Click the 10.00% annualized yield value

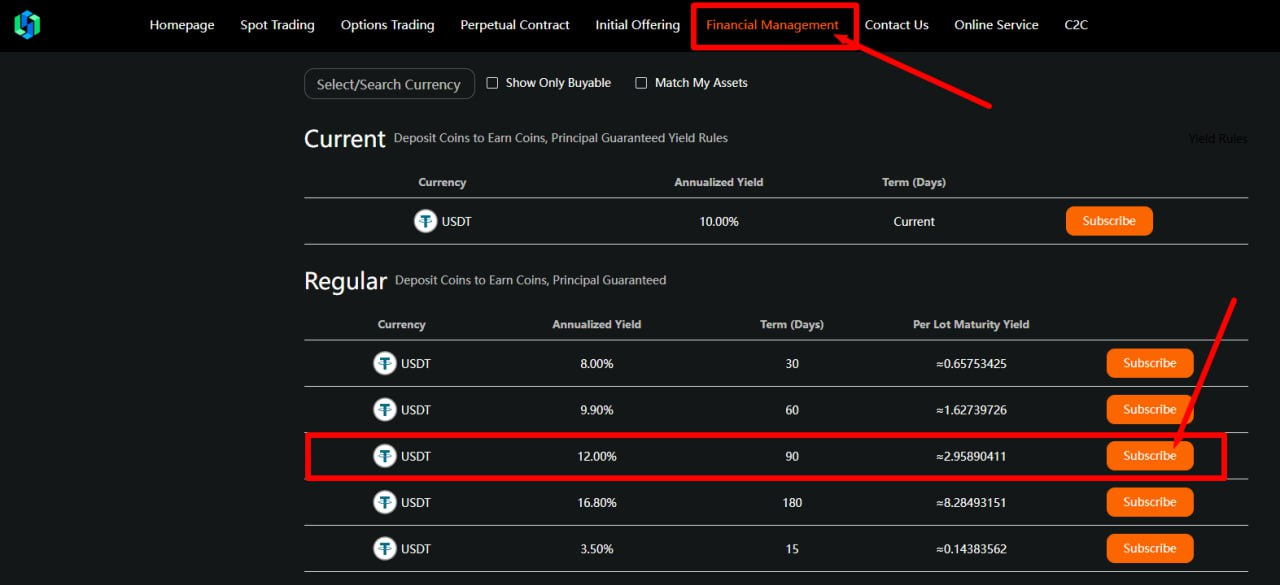click(719, 222)
